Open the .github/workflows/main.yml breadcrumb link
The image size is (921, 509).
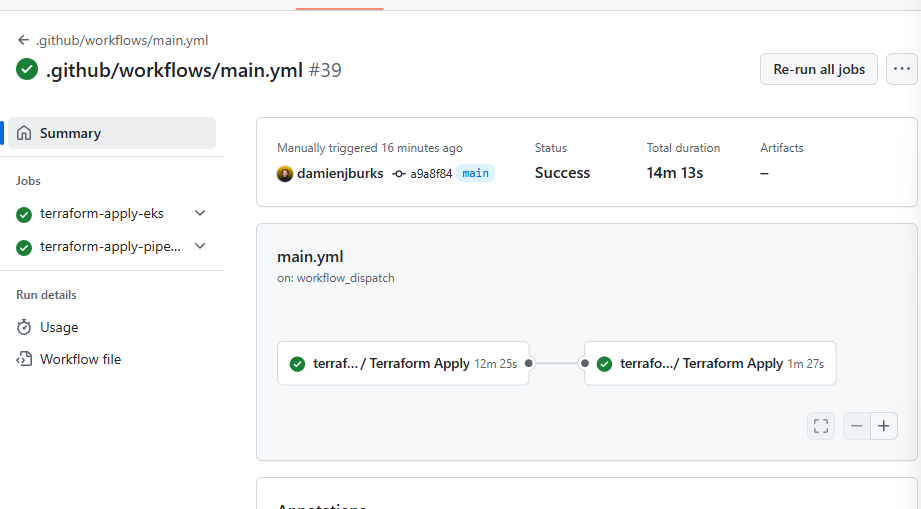click(x=122, y=40)
